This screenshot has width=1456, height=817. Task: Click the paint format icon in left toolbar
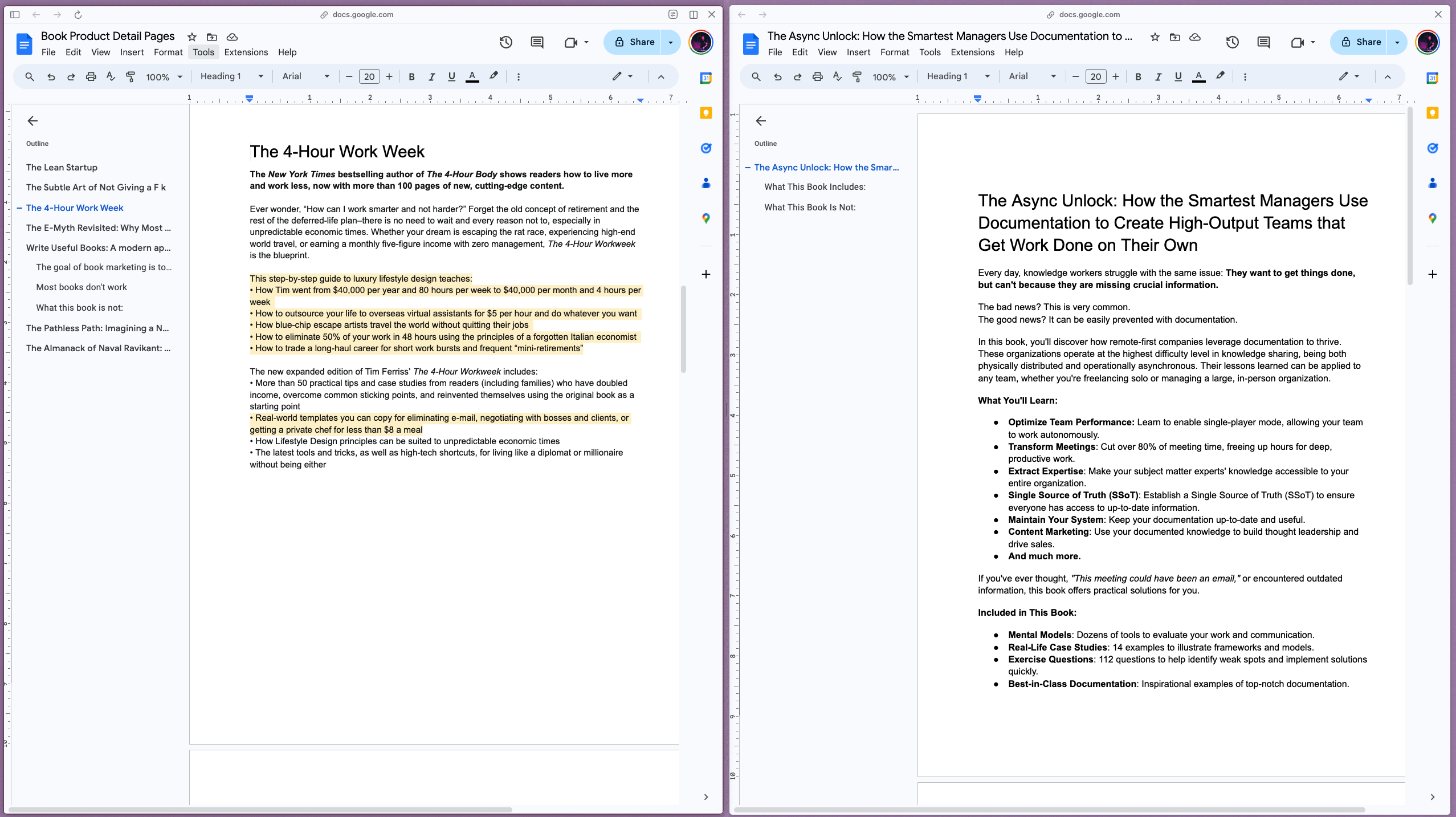[x=130, y=76]
